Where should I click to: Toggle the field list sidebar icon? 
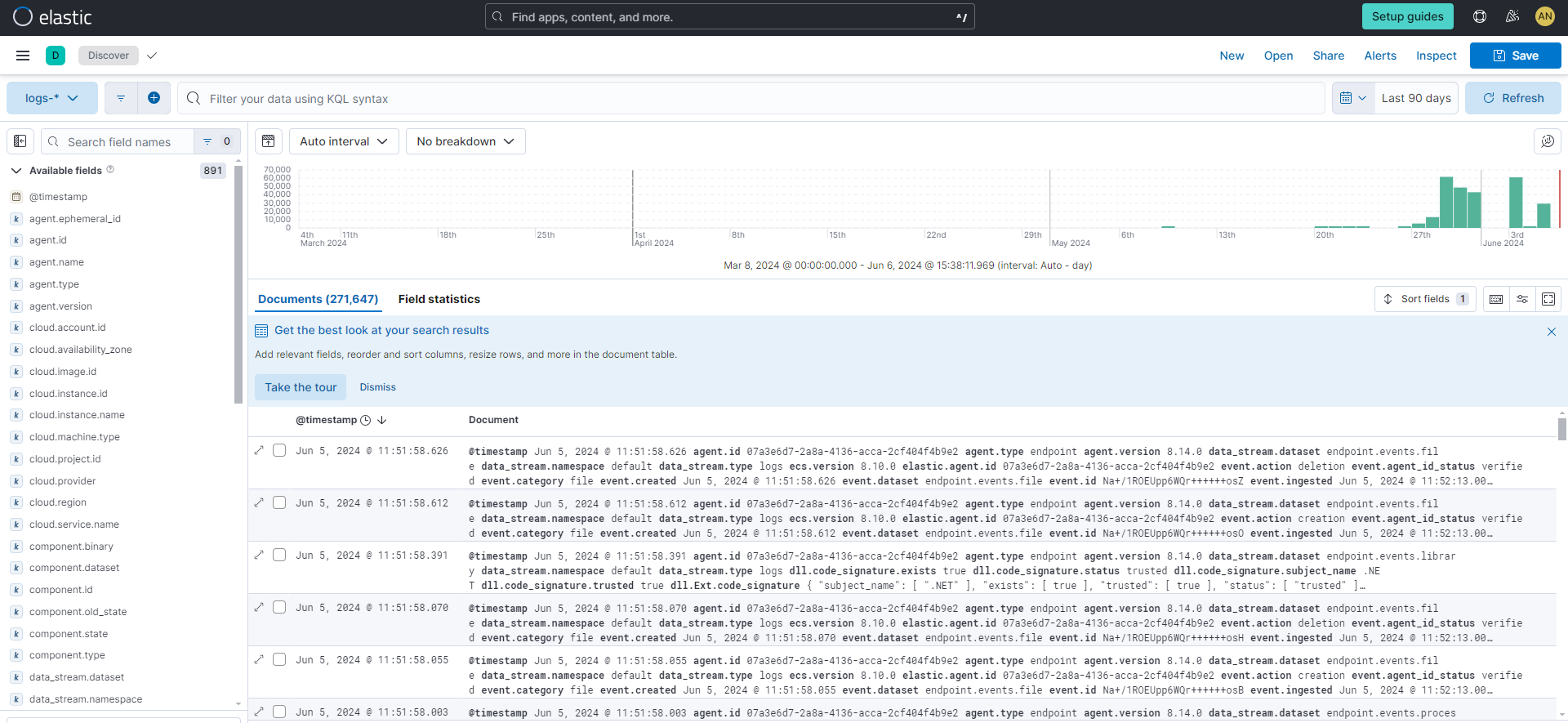pos(20,141)
